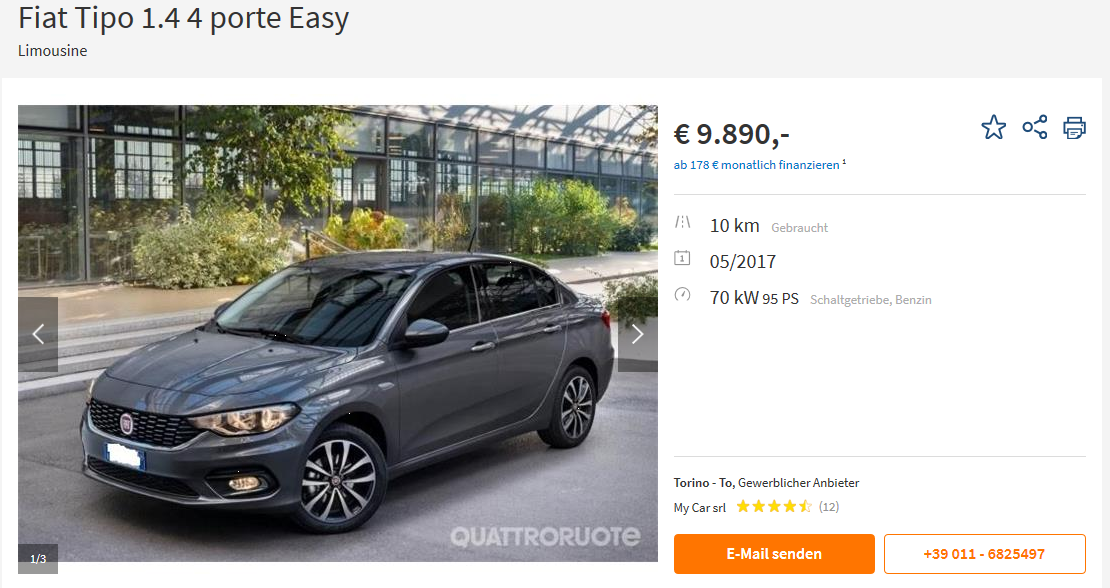The image size is (1110, 588).
Task: Call the dealer number +39 011 - 6825497
Action: click(984, 554)
